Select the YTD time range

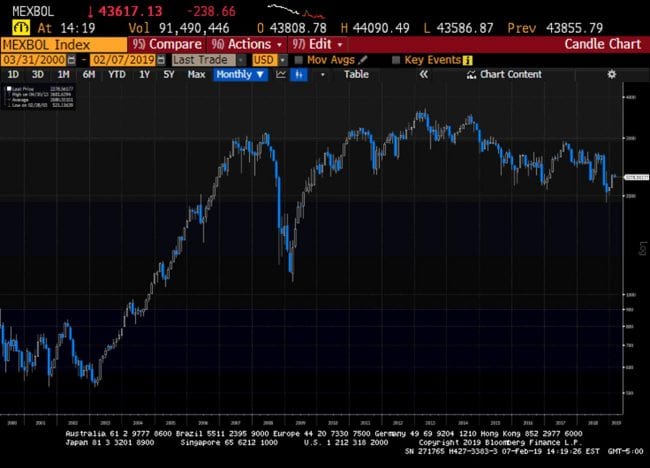point(117,75)
